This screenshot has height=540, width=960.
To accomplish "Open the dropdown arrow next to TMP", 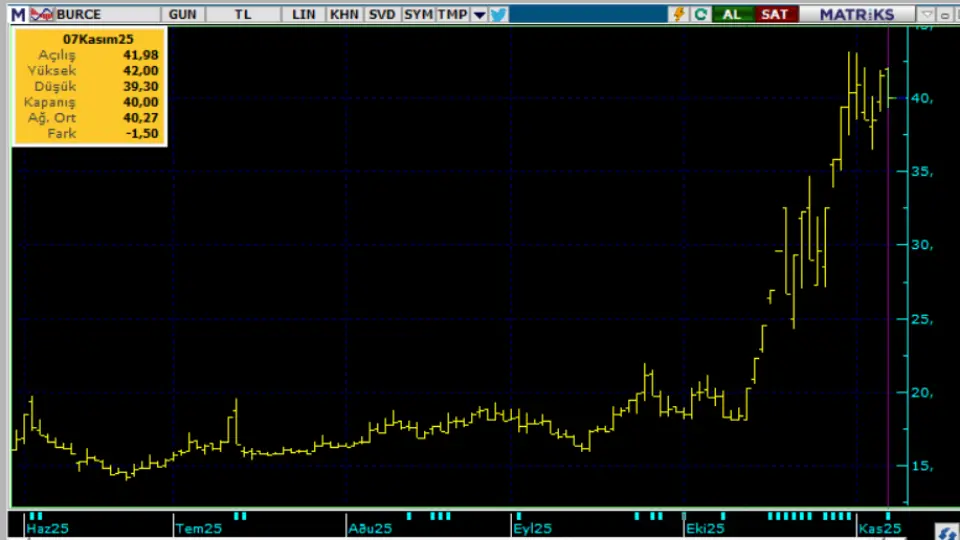I will 479,14.
